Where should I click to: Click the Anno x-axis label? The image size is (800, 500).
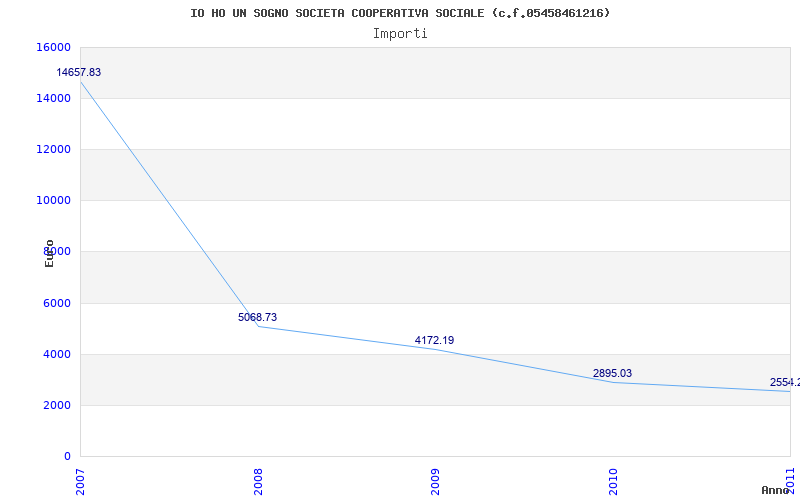tap(776, 490)
